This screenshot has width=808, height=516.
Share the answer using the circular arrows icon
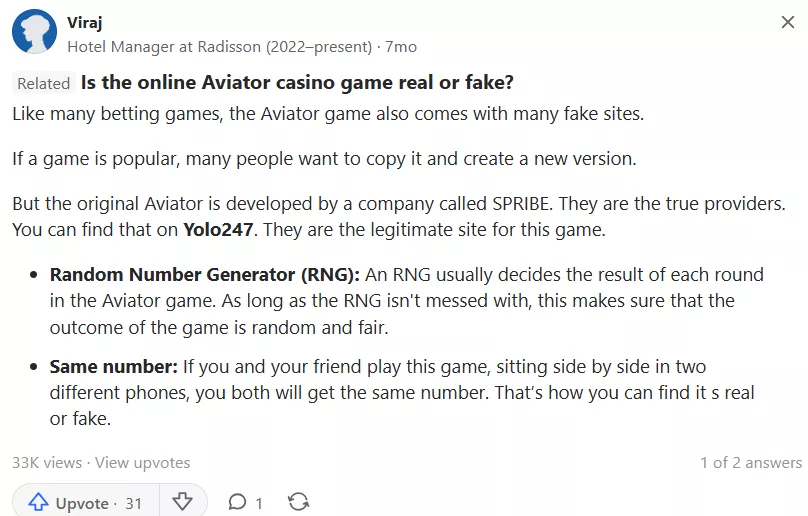coord(298,502)
